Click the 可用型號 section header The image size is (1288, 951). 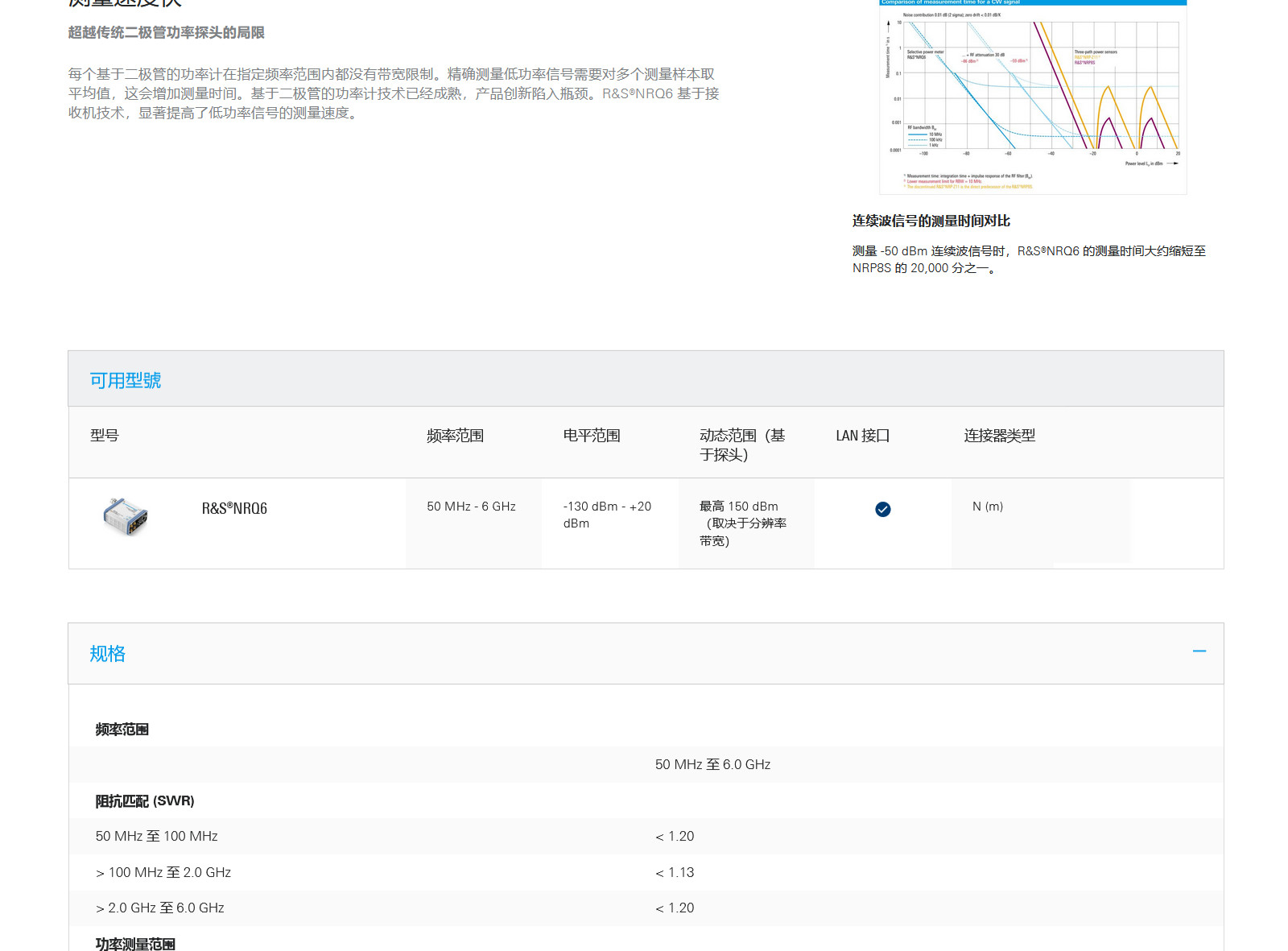point(126,380)
